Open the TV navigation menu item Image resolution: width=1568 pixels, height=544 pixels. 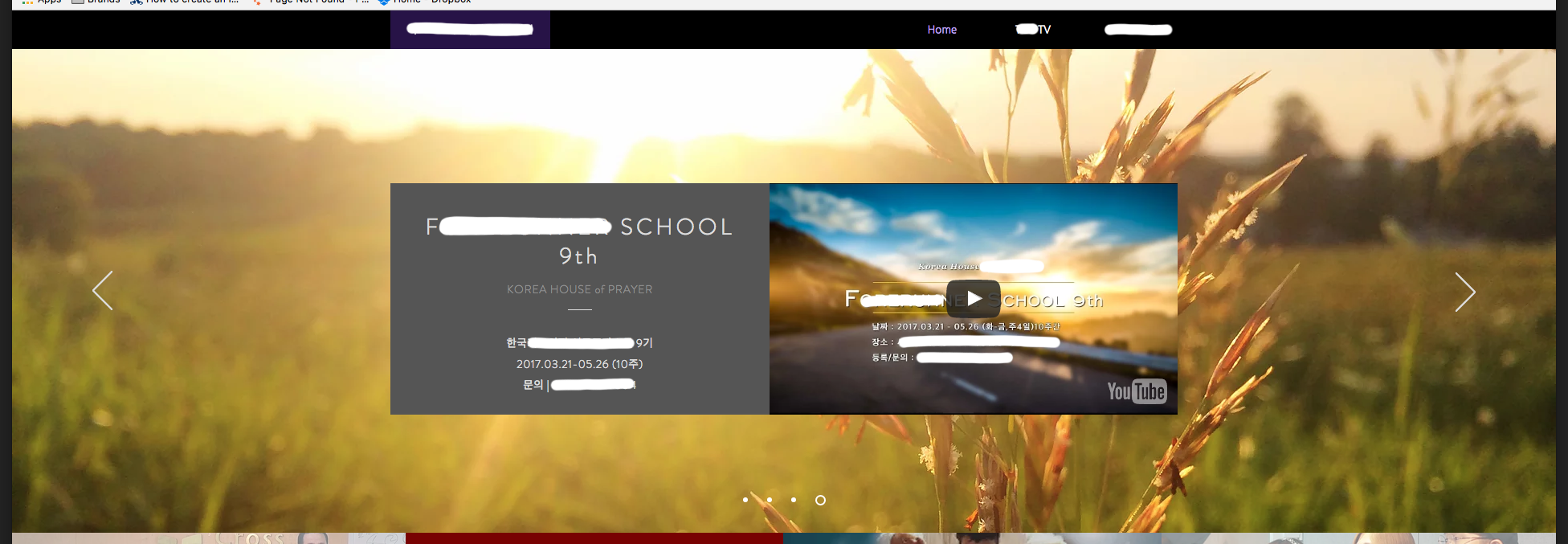(x=1033, y=30)
